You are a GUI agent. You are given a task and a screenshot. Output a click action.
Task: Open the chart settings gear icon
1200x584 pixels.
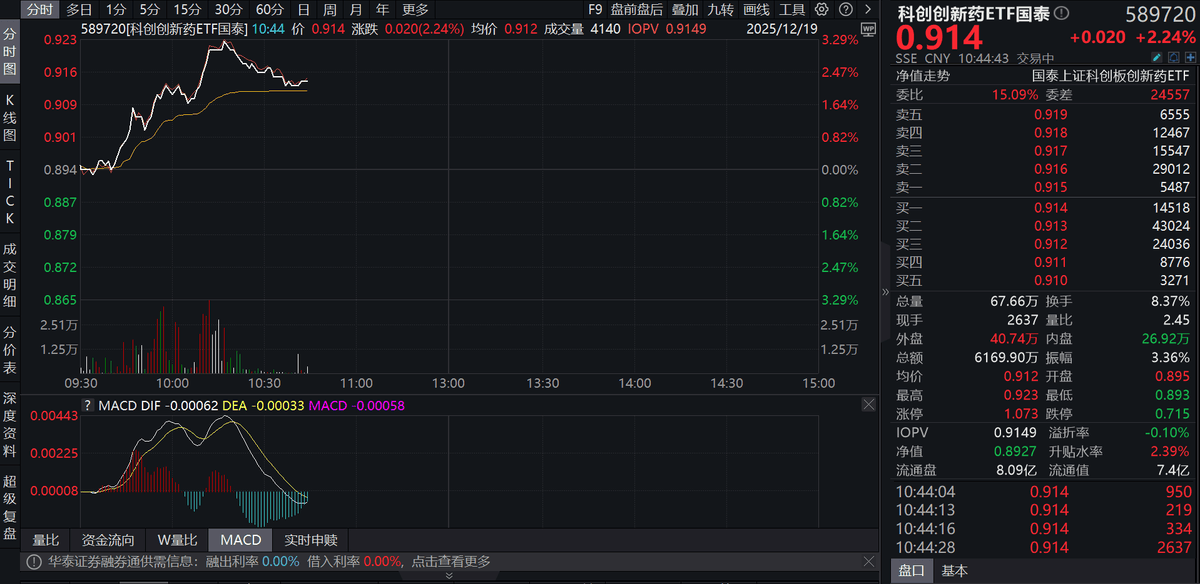click(822, 9)
